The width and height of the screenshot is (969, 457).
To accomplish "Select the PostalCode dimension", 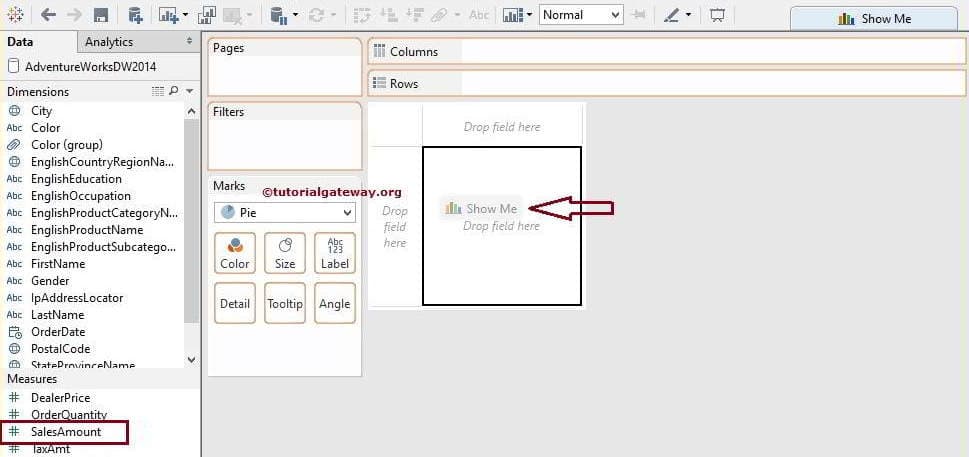I will [61, 349].
